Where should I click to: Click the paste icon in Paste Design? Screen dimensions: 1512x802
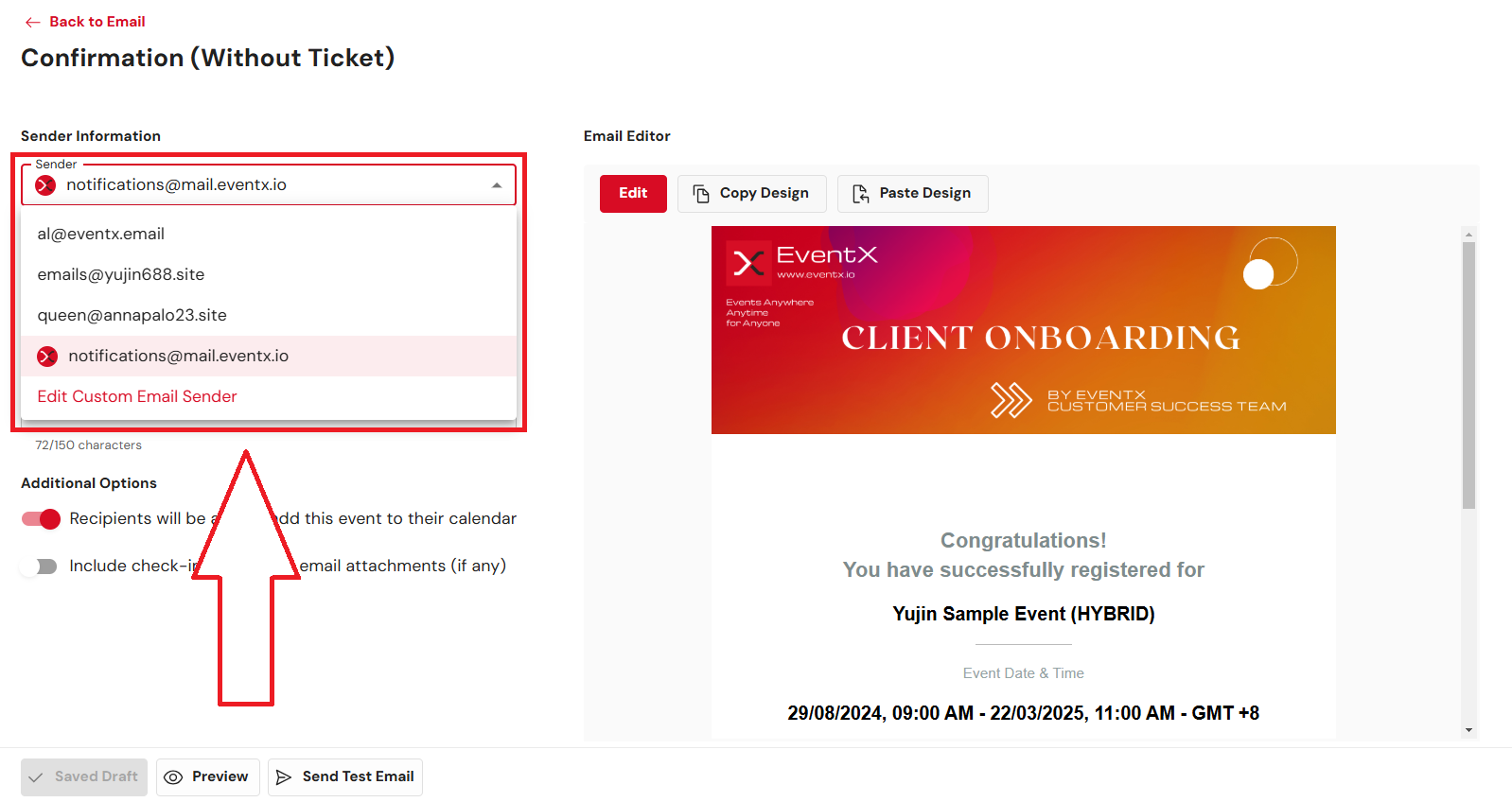[x=860, y=194]
